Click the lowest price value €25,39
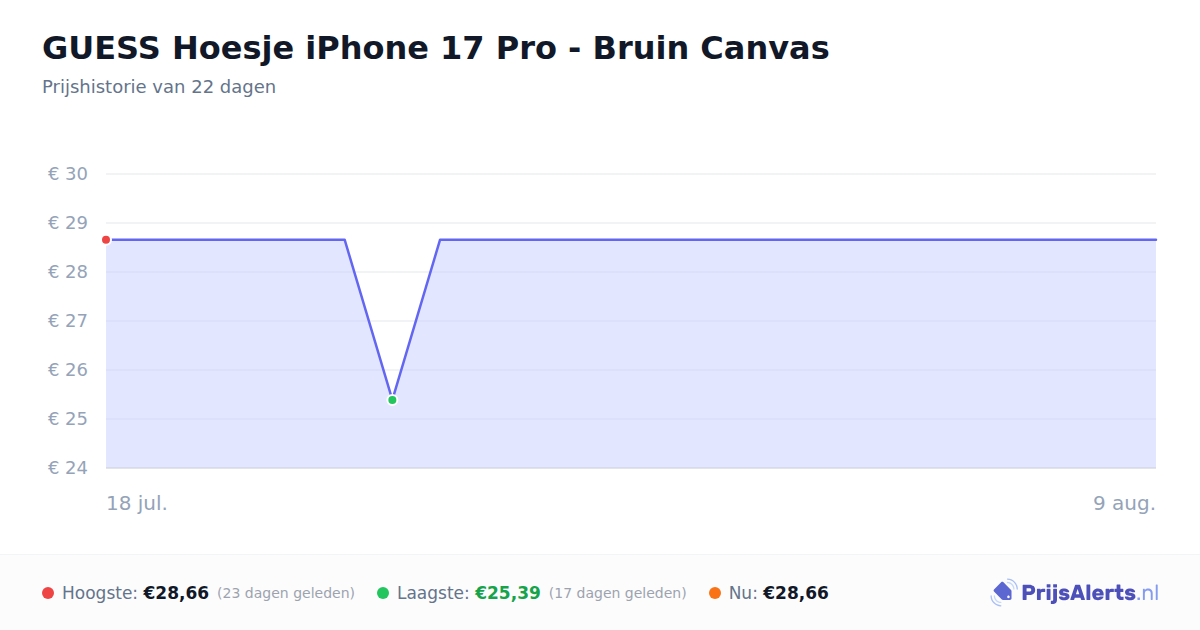Viewport: 1200px width, 630px height. pos(508,593)
